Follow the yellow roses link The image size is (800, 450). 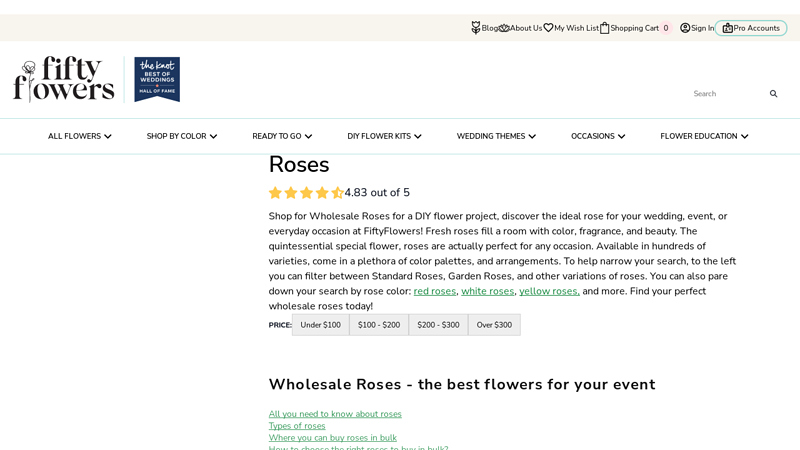(549, 291)
